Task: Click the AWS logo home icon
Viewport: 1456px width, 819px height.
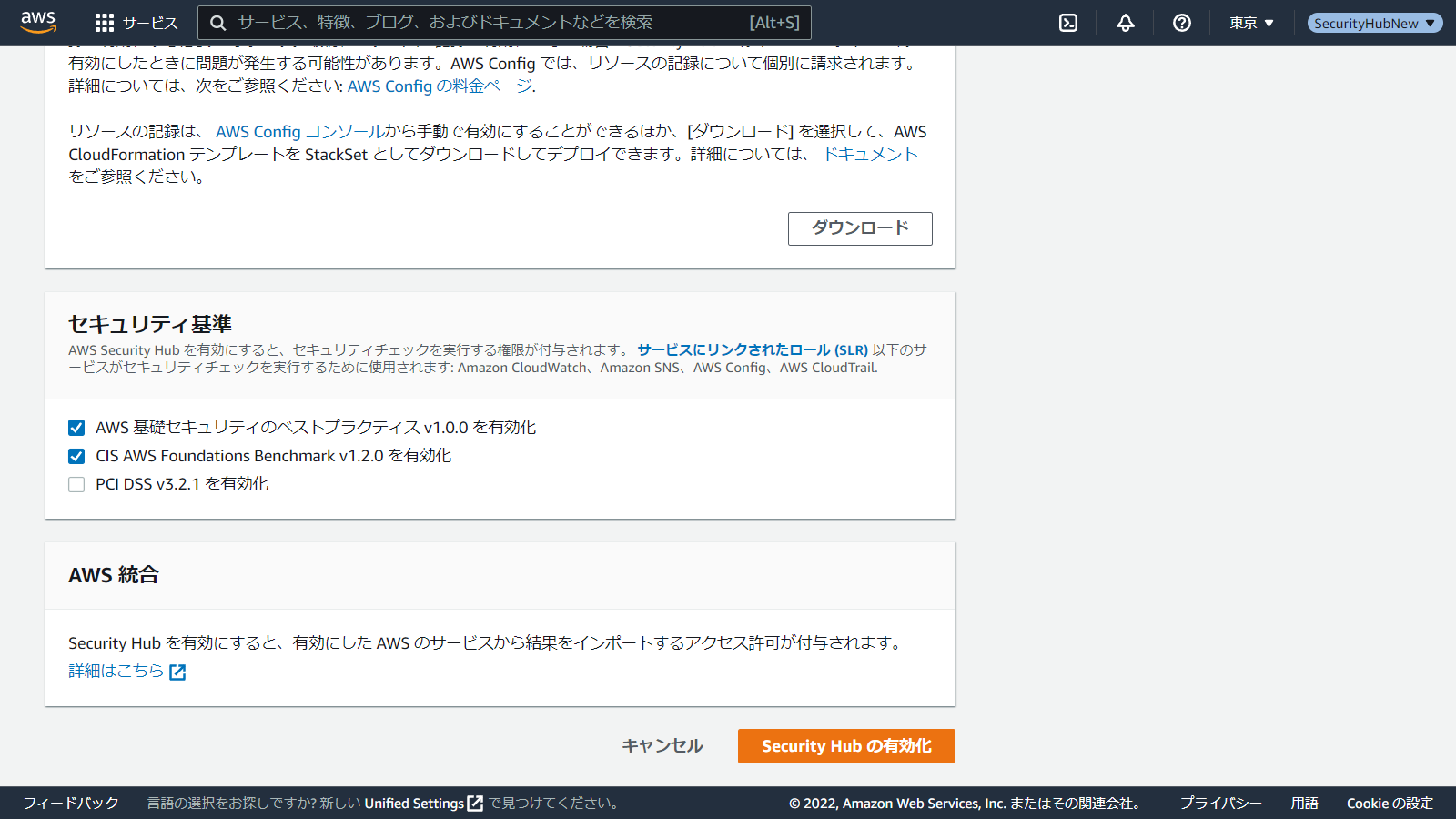Action: (x=38, y=22)
